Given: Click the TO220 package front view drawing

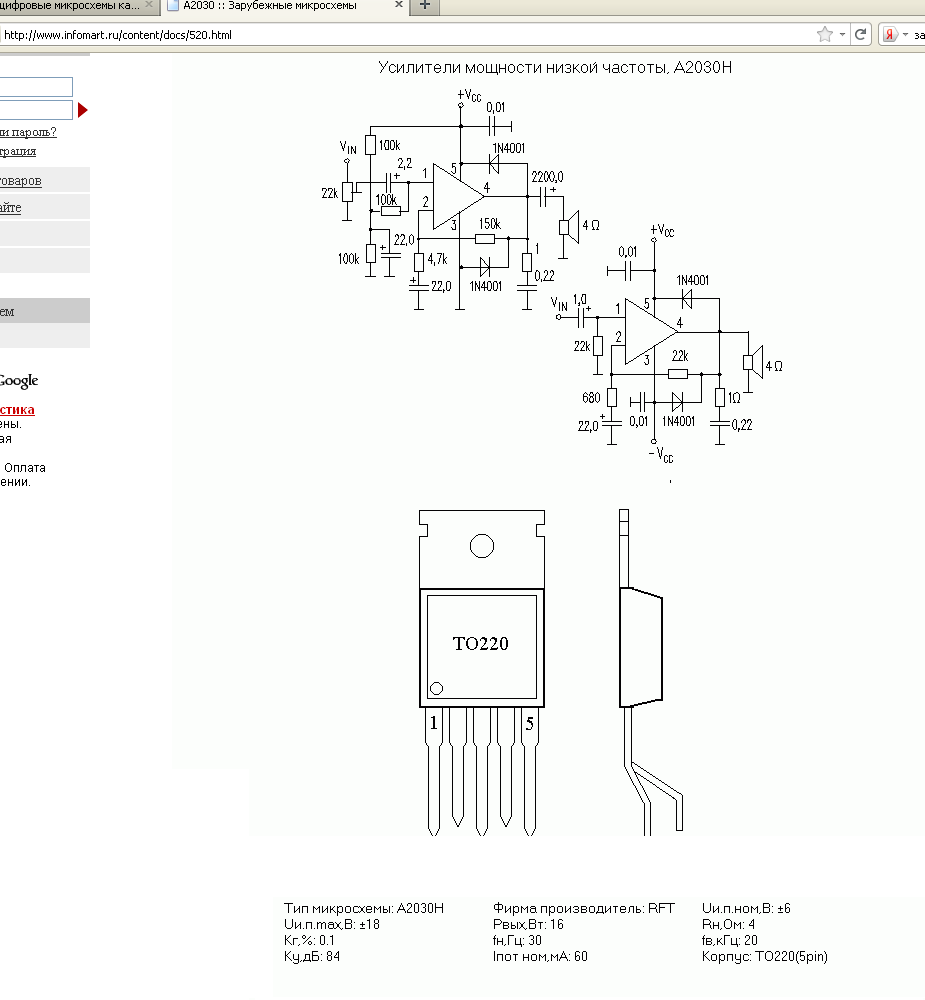Looking at the screenshot, I should tap(482, 673).
